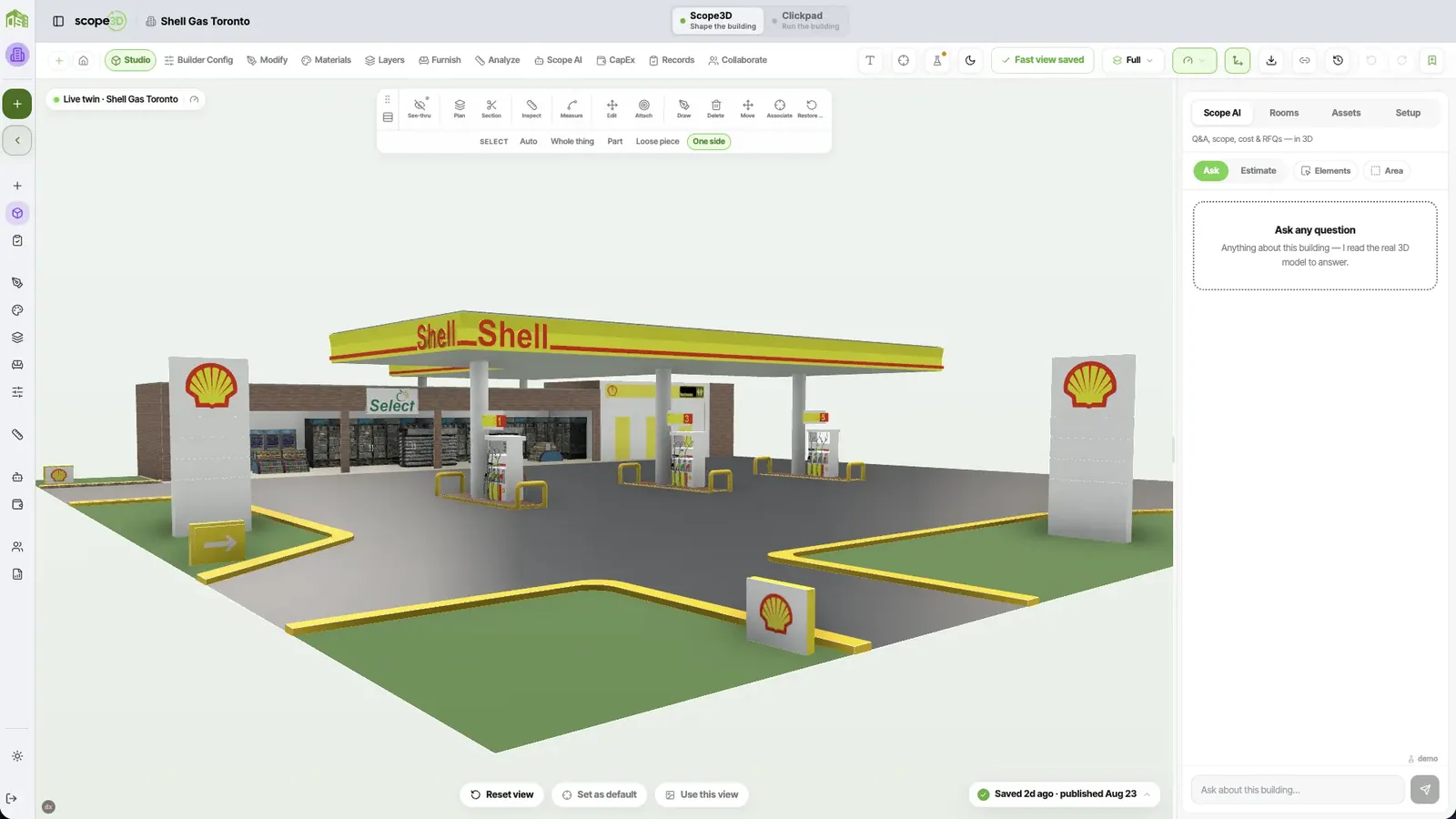The height and width of the screenshot is (819, 1456).
Task: Toggle the Area selection button
Action: tap(1387, 171)
